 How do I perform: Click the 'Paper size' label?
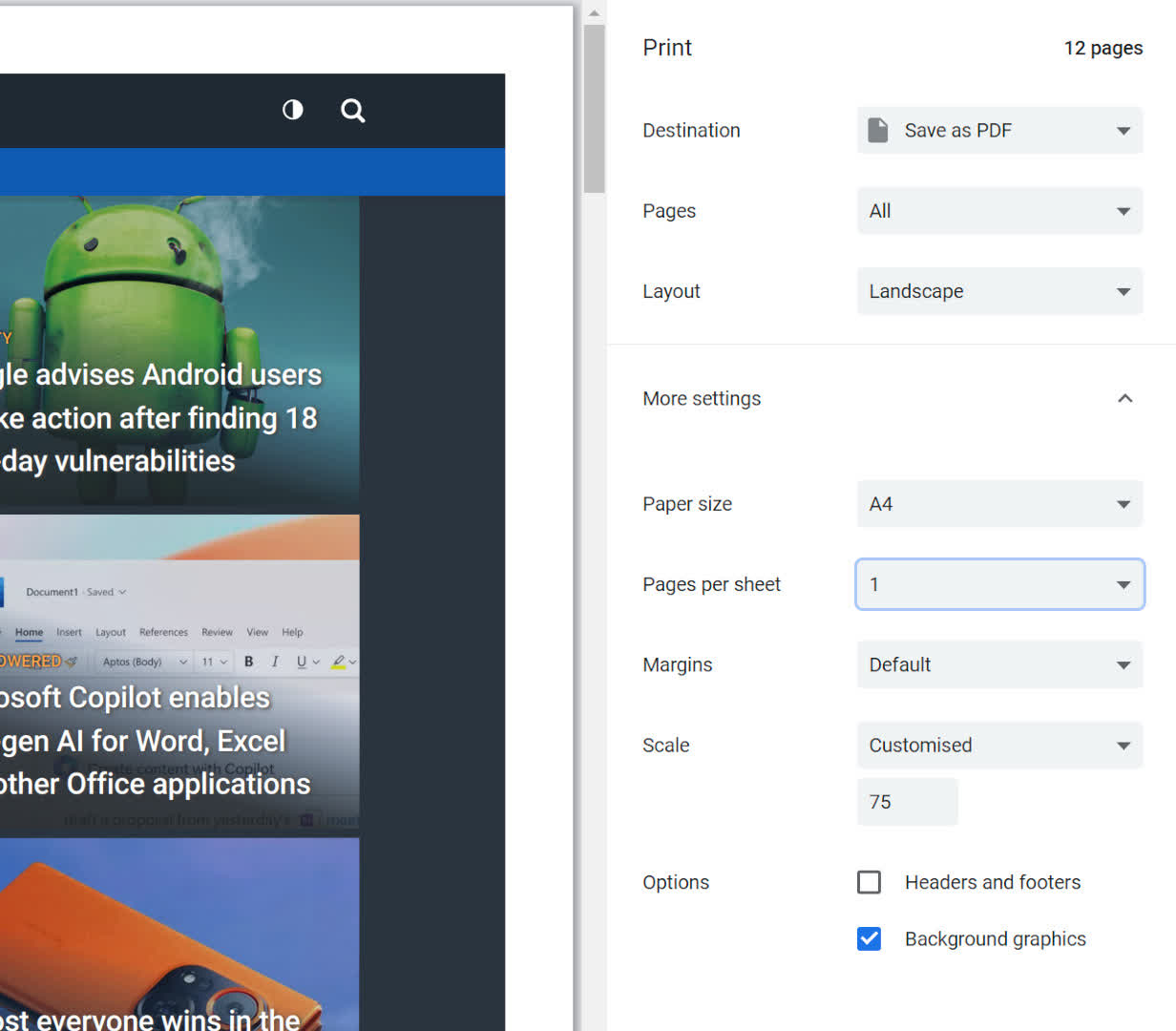coord(687,504)
